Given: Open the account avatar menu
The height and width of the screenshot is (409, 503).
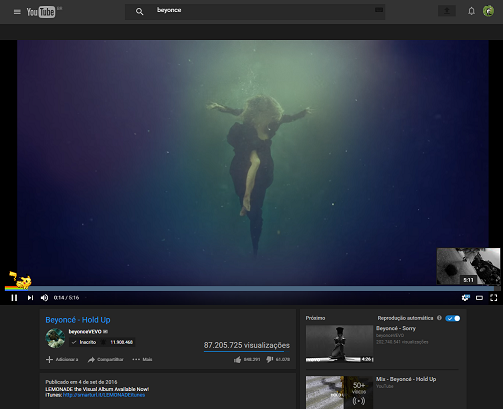Looking at the screenshot, I should click(x=488, y=11).
